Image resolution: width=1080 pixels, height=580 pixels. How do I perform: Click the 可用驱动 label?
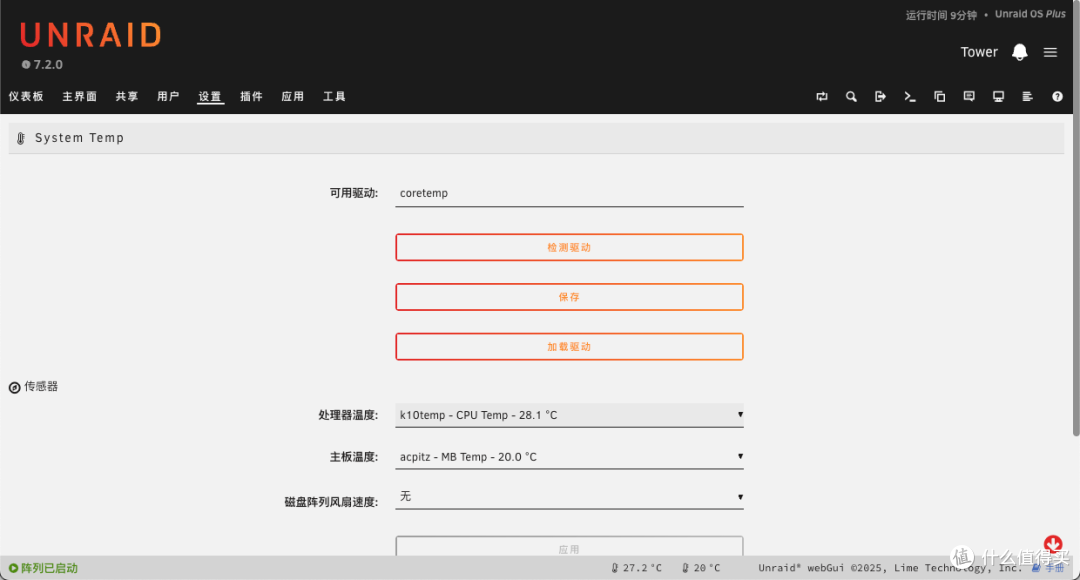coord(353,194)
